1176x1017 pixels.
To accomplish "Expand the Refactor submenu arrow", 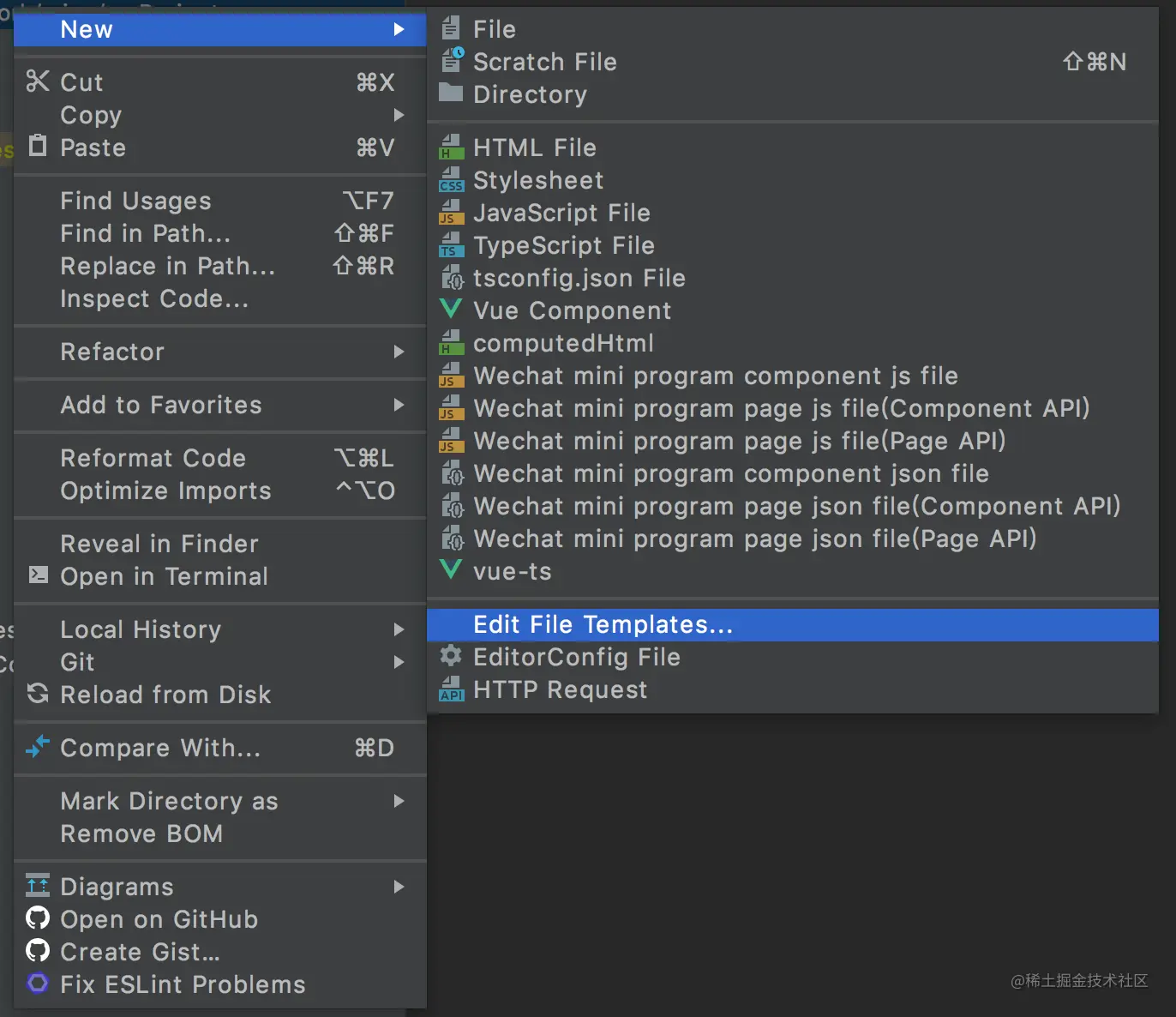I will pyautogui.click(x=399, y=352).
